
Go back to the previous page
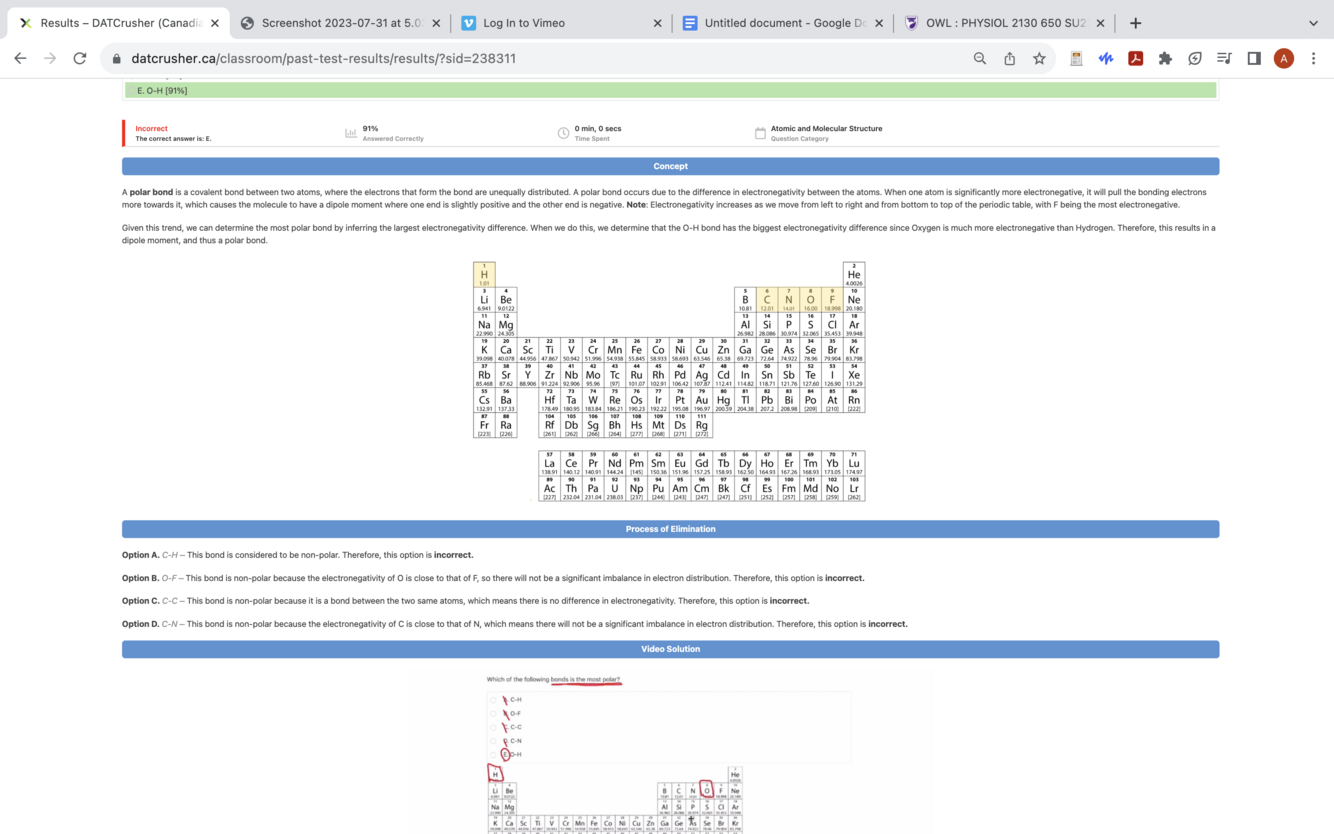tap(20, 58)
